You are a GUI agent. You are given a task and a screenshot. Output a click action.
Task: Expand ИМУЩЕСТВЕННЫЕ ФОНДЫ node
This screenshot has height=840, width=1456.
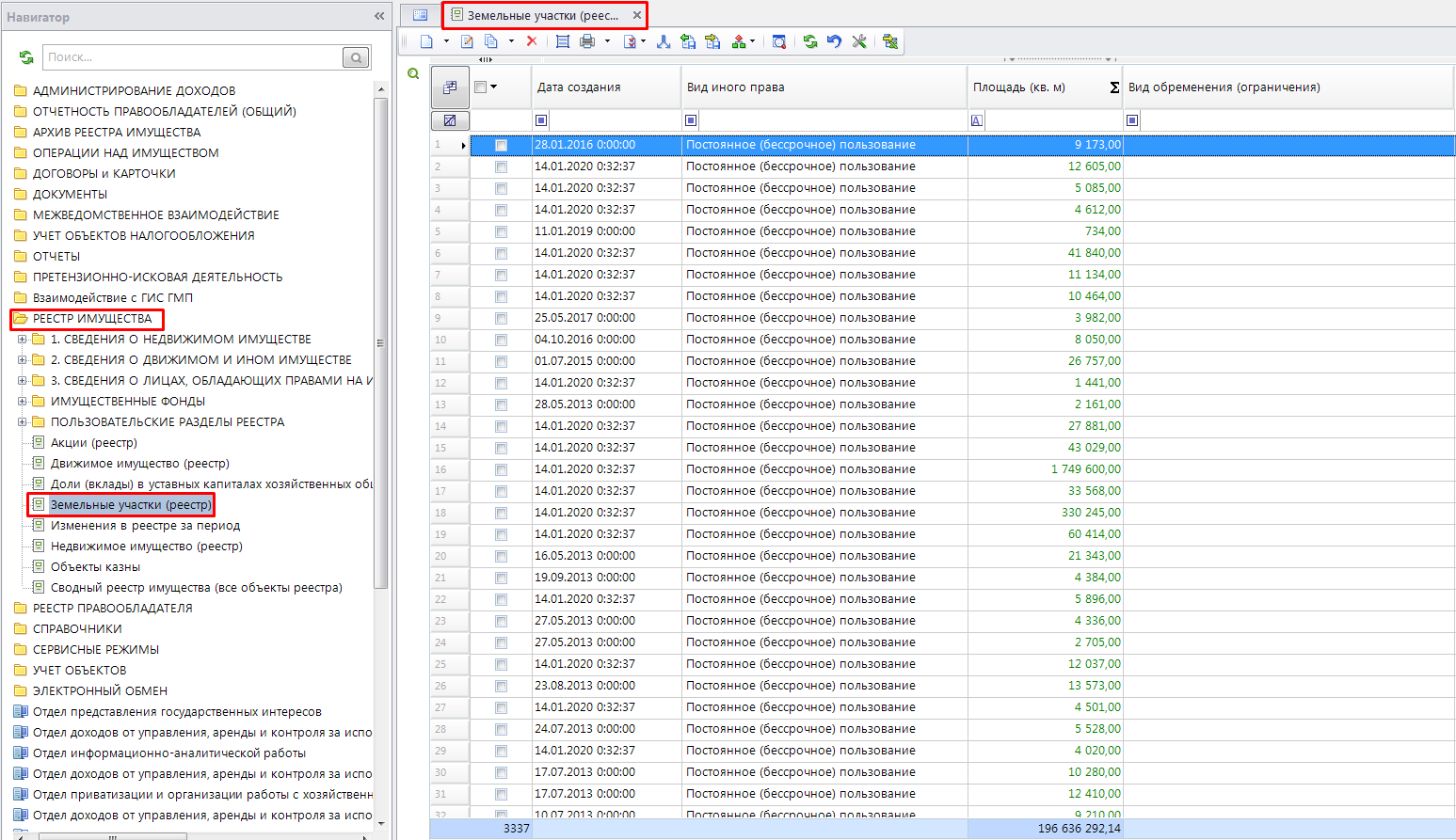tap(22, 401)
